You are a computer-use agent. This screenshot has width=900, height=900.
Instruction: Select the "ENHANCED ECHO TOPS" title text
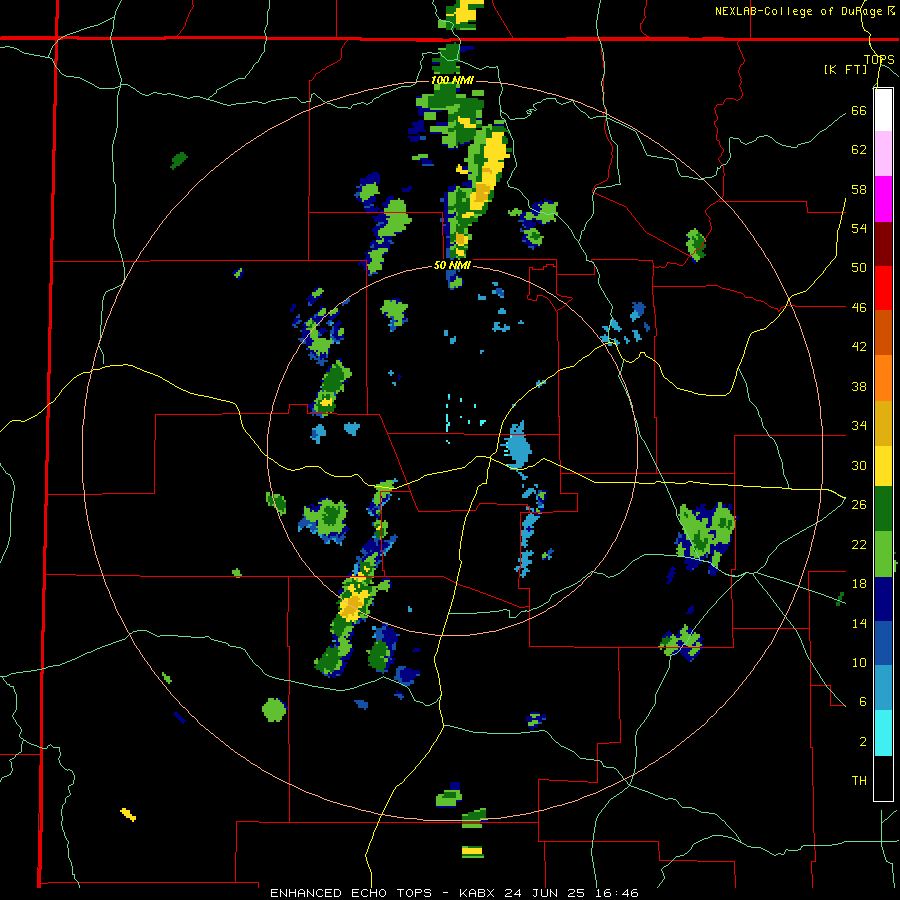[351, 893]
